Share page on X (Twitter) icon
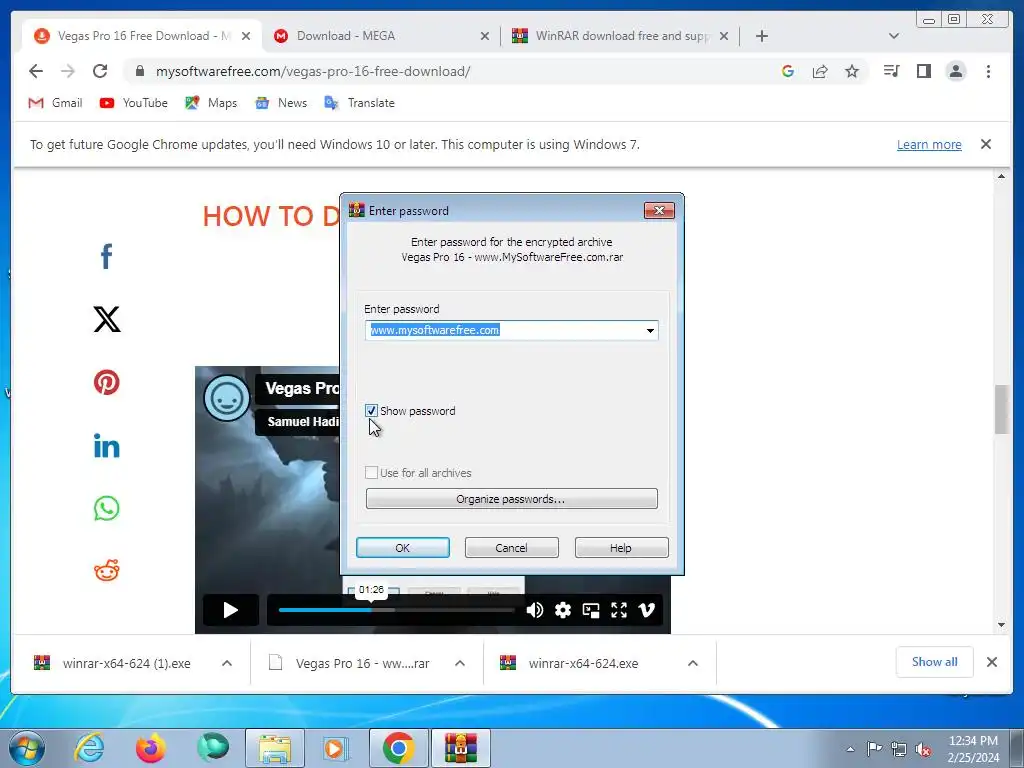1024x768 pixels. pyautogui.click(x=107, y=319)
